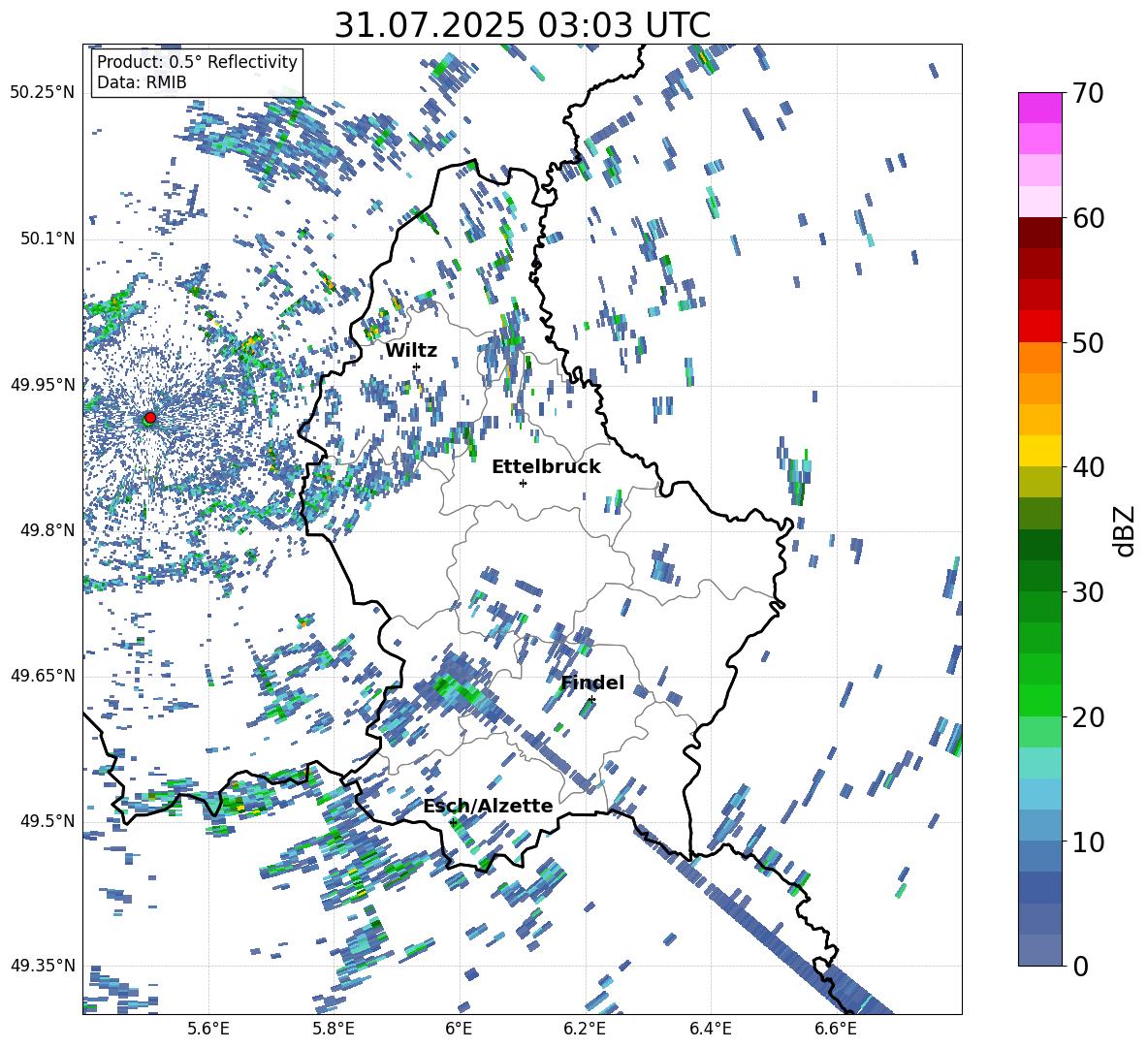Click the cross marker below Wiltz
Image resolution: width=1148 pixels, height=1048 pixels.
click(417, 366)
